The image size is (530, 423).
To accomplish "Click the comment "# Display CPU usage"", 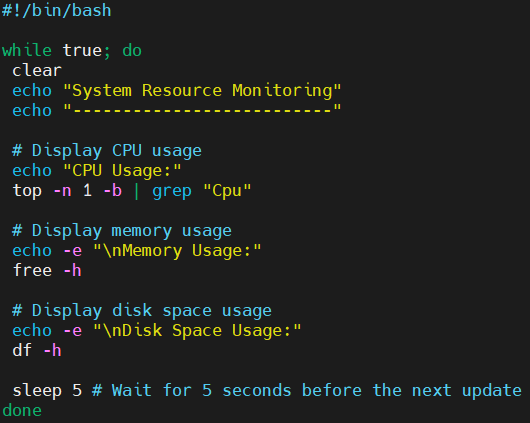I will [107, 151].
